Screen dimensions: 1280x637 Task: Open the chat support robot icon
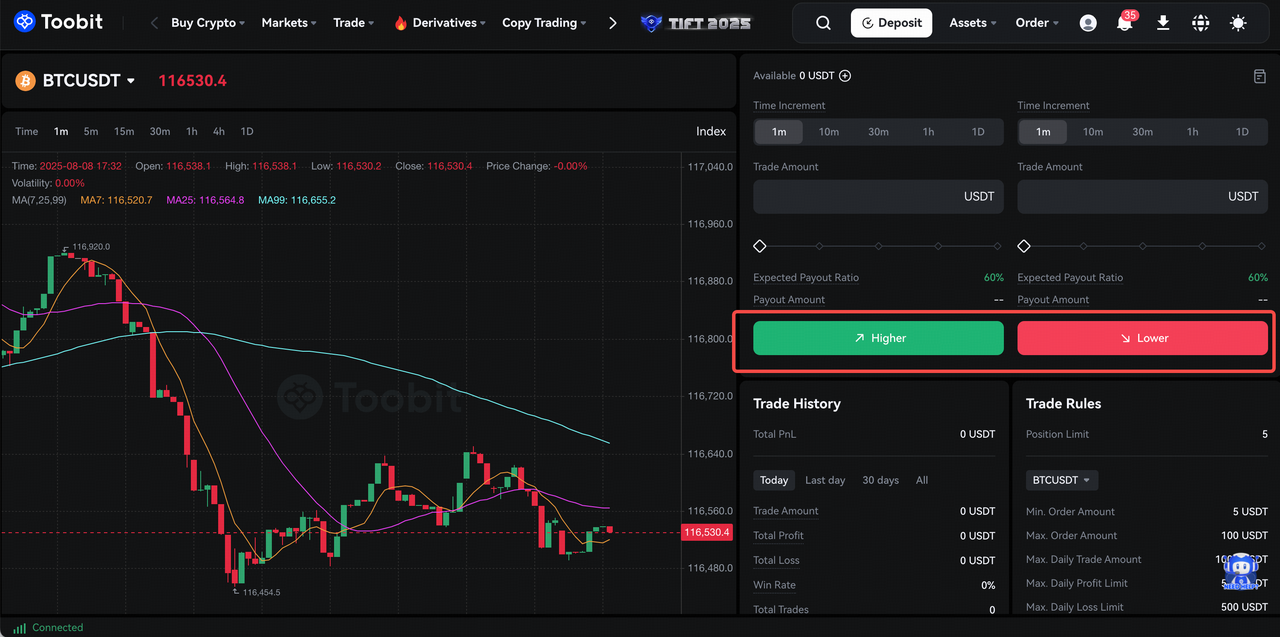click(1241, 573)
